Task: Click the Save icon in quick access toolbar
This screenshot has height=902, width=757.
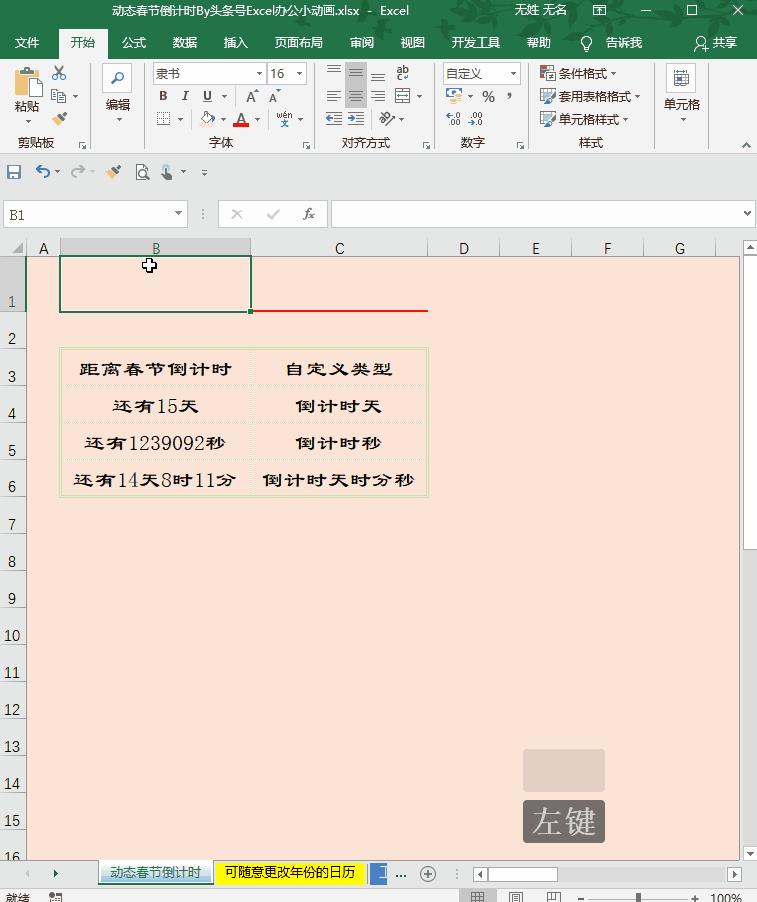Action: point(14,171)
